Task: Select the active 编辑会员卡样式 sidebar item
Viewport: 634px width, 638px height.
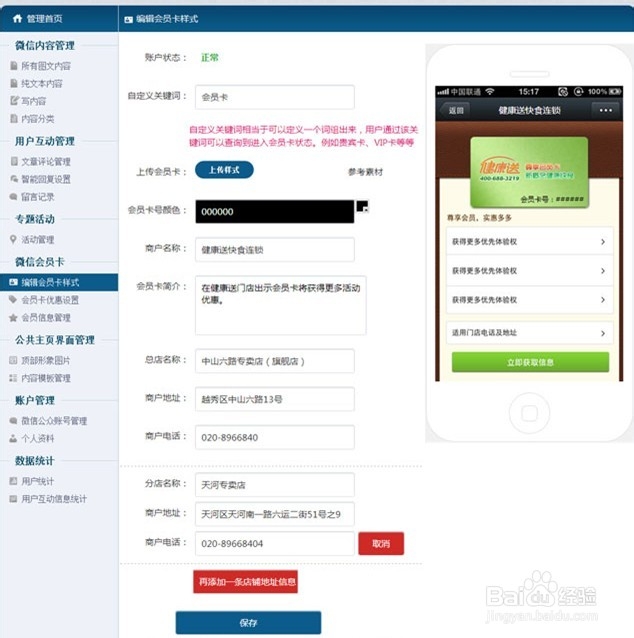Action: (x=59, y=282)
